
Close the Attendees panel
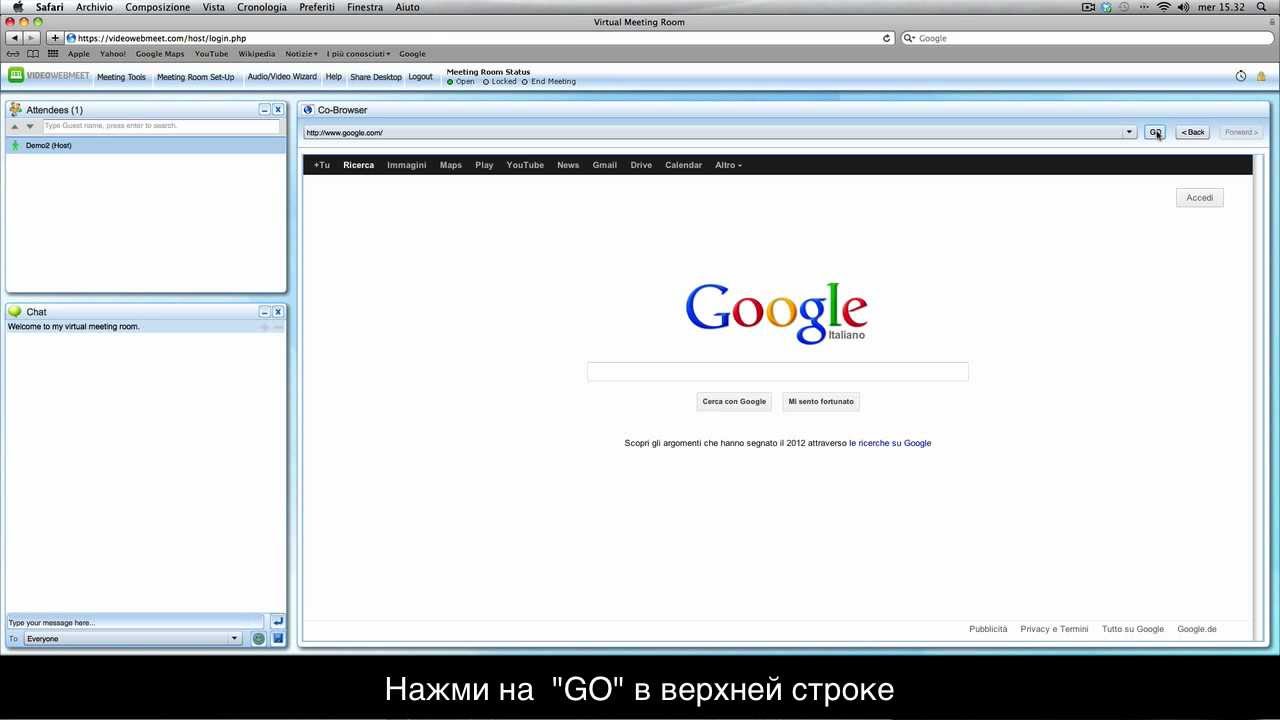coord(278,110)
